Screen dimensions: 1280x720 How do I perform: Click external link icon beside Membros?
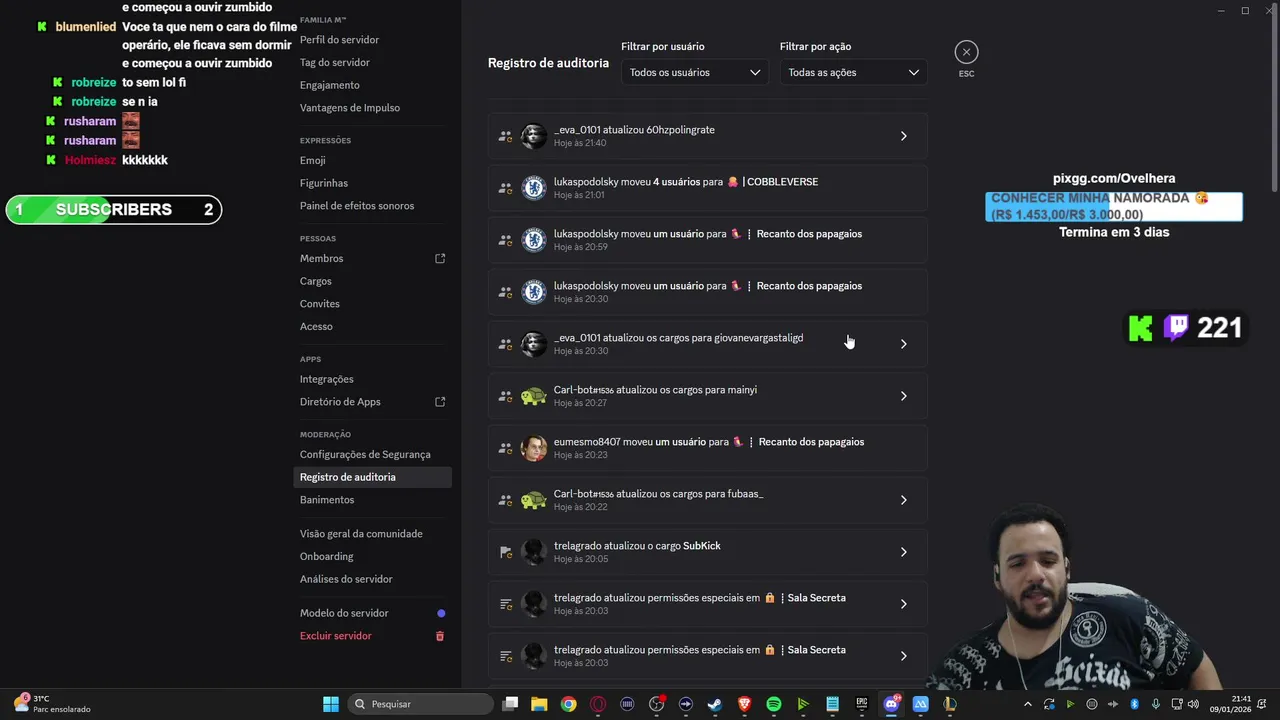click(x=440, y=258)
